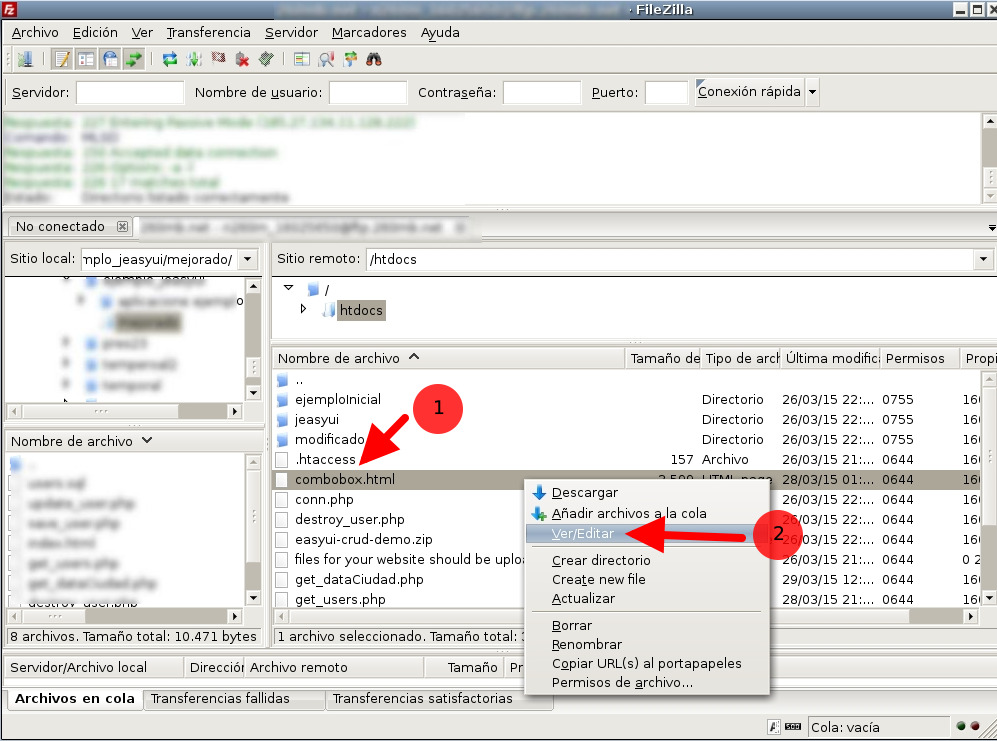Click the modificado folder icon
This screenshot has height=741, width=997.
click(x=283, y=440)
